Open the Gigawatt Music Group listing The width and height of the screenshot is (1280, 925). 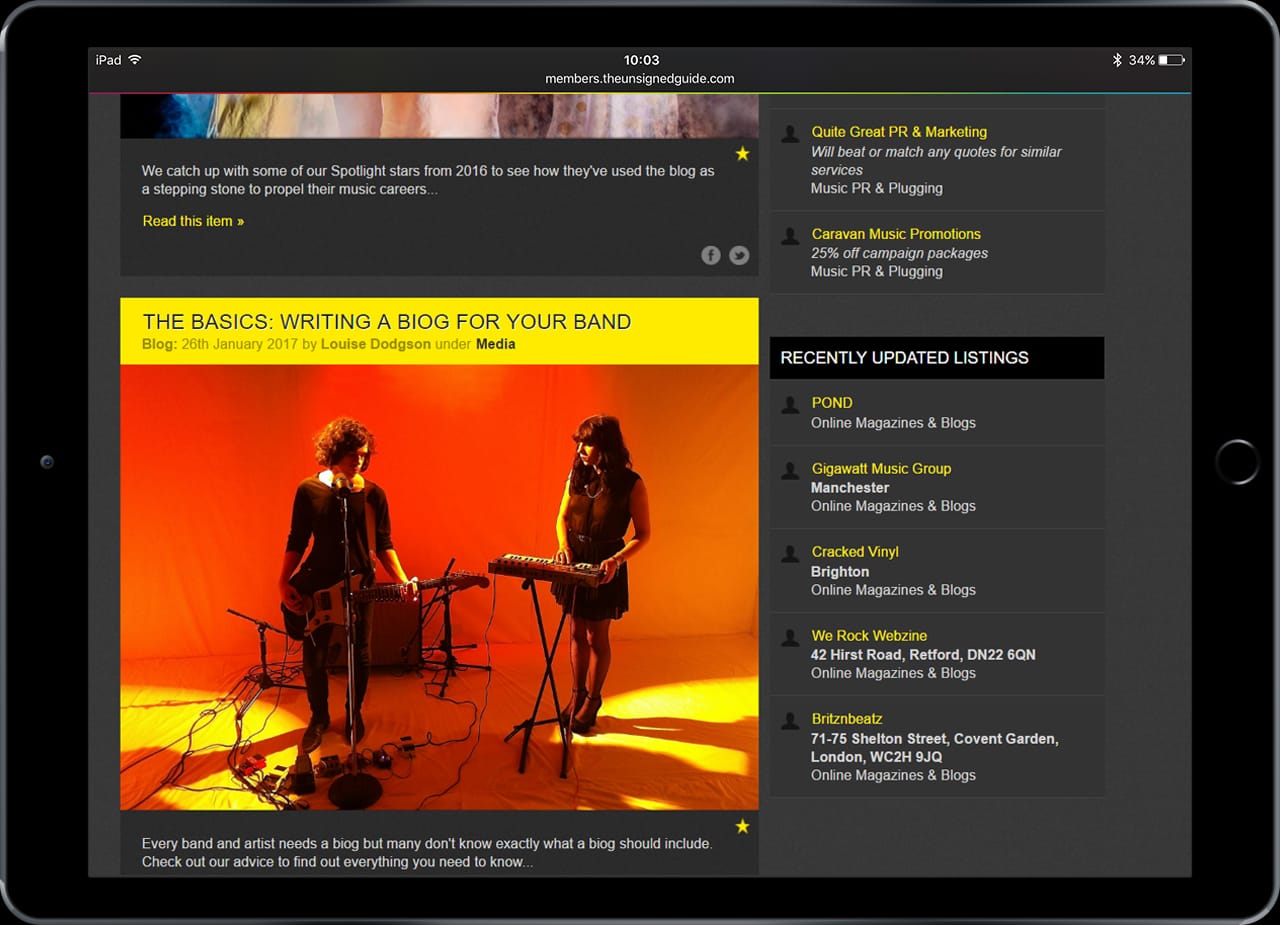click(x=881, y=468)
